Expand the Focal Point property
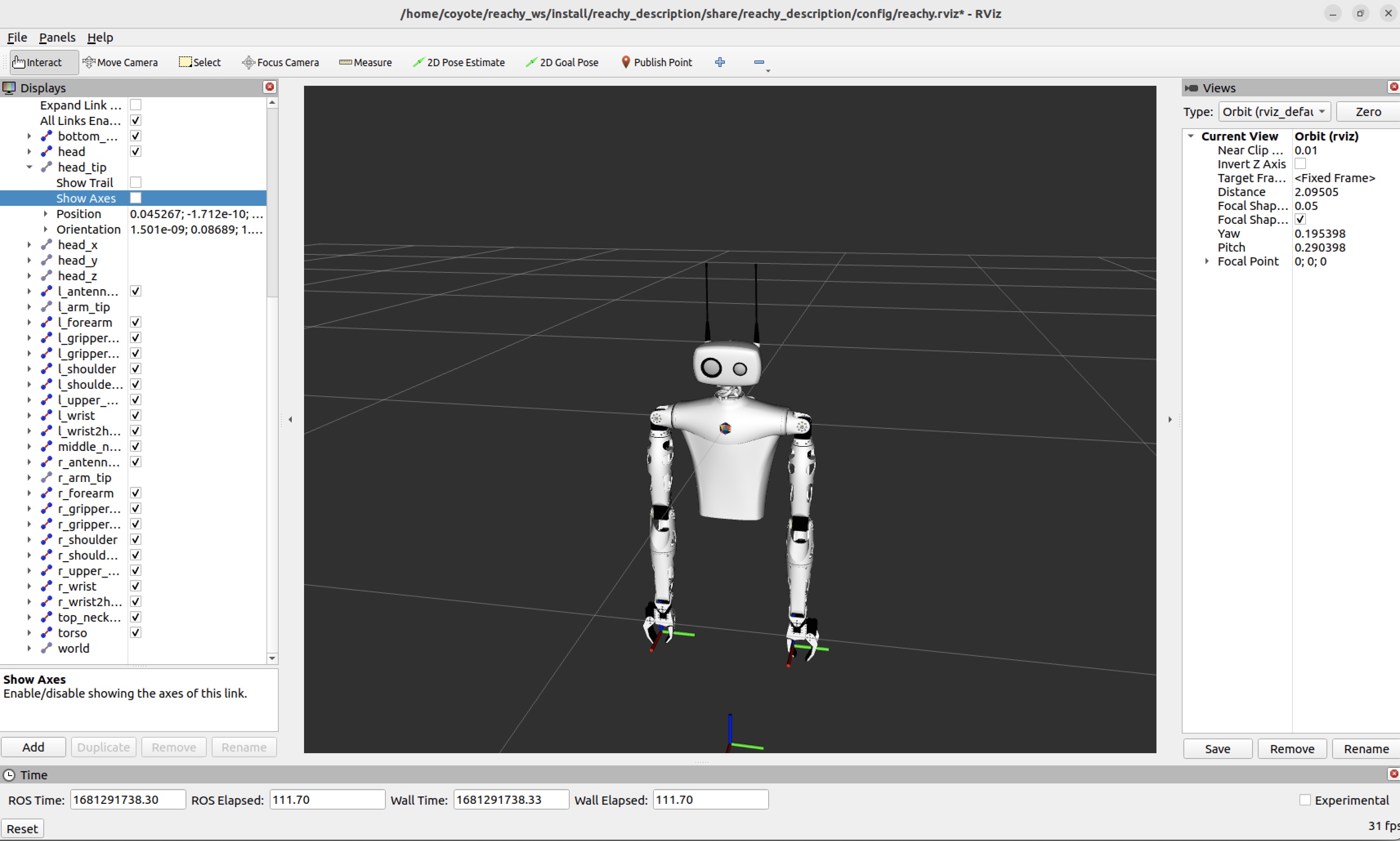1400x841 pixels. click(1207, 261)
